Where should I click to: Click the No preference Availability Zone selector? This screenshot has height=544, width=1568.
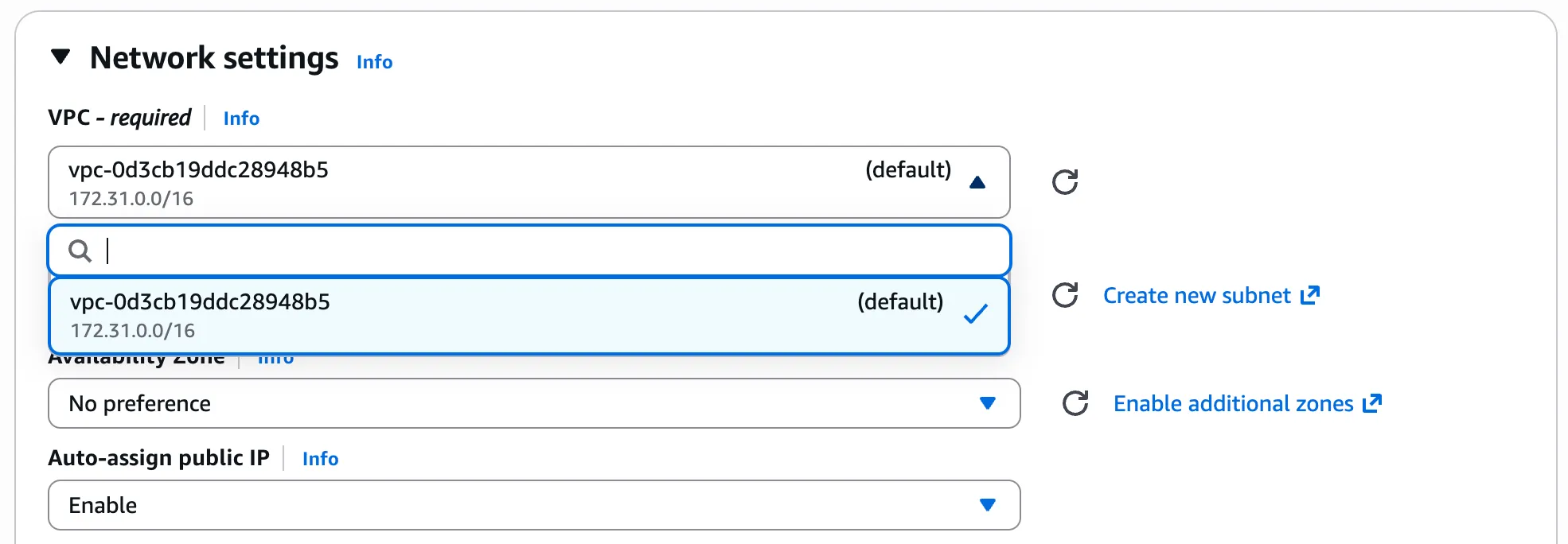pyautogui.click(x=533, y=403)
